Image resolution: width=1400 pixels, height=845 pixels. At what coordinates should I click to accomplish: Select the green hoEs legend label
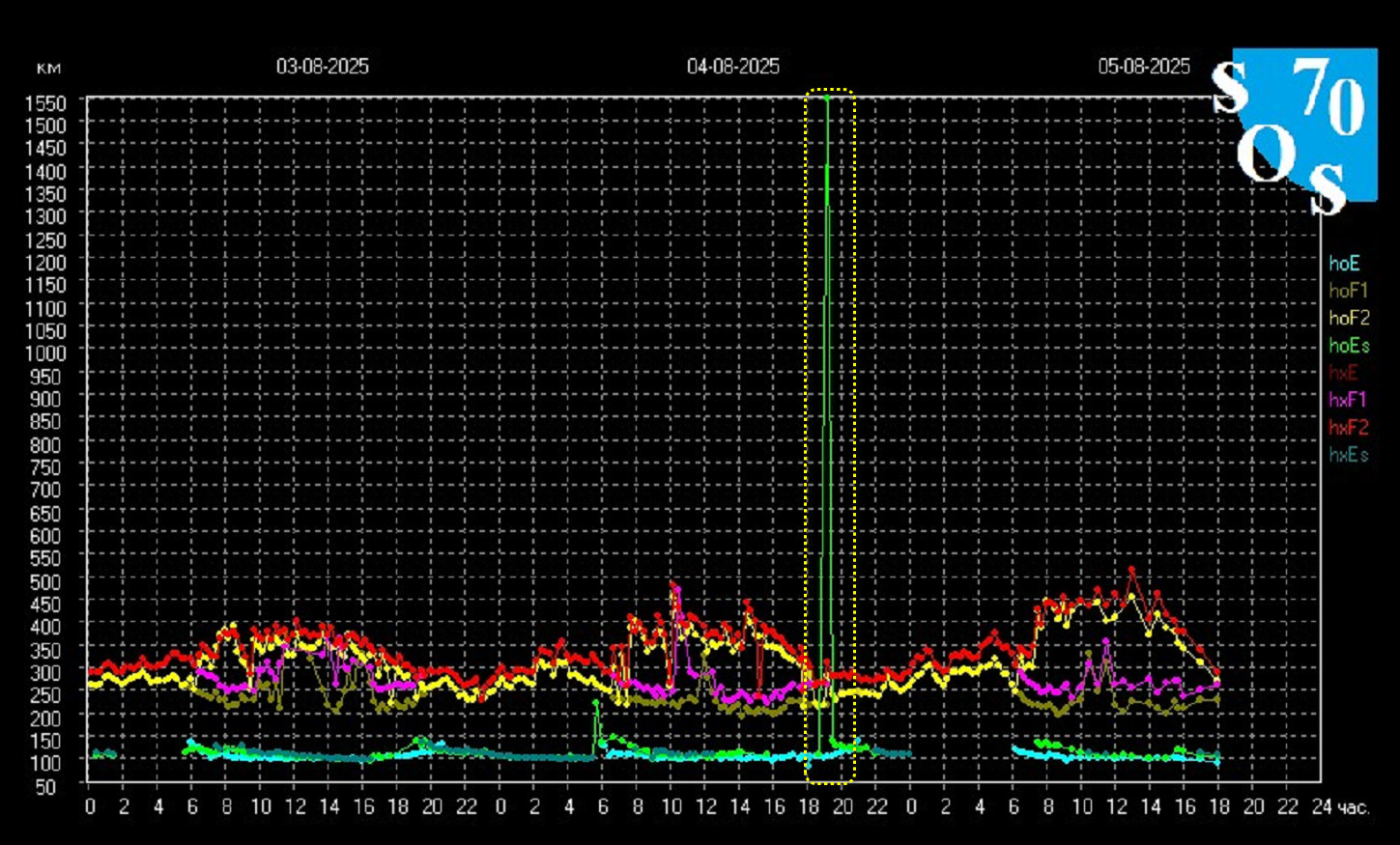point(1349,345)
